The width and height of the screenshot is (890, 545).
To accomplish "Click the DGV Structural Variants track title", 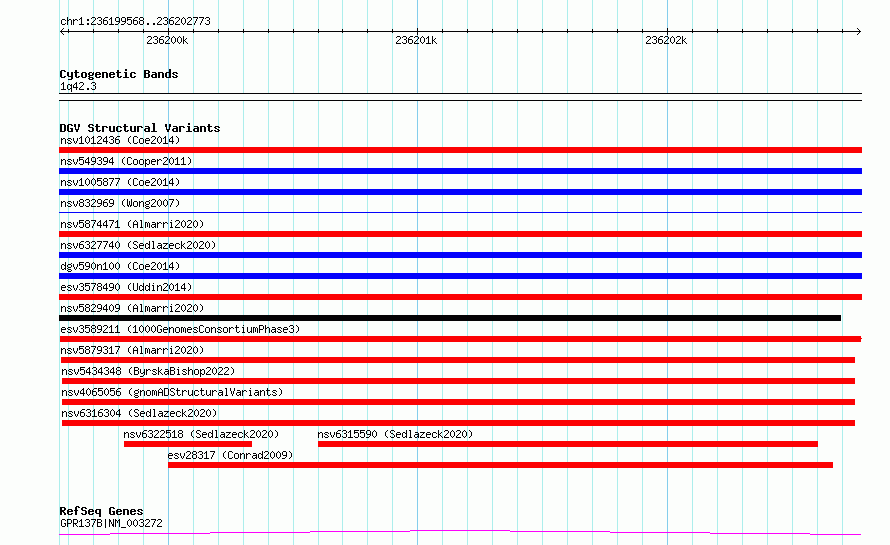I will pos(140,128).
